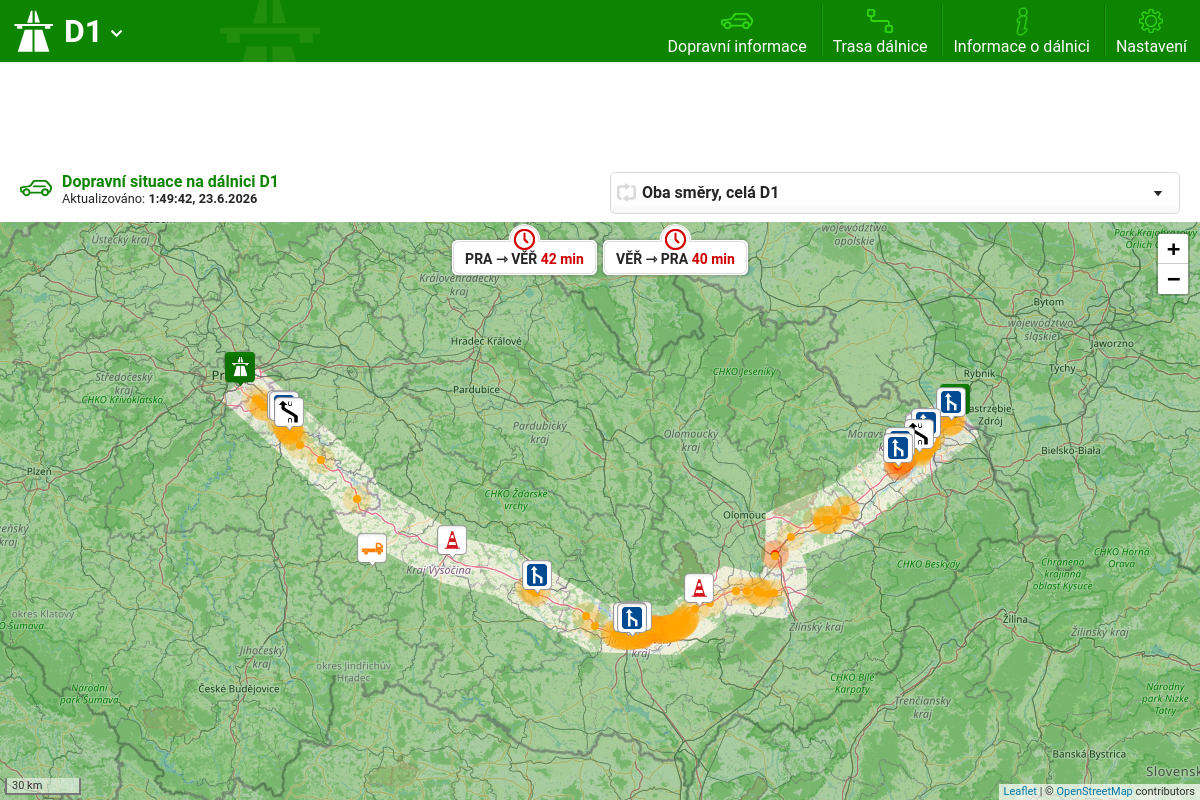Open Informace o dálnici tab
The width and height of the screenshot is (1200, 800).
tap(1021, 31)
